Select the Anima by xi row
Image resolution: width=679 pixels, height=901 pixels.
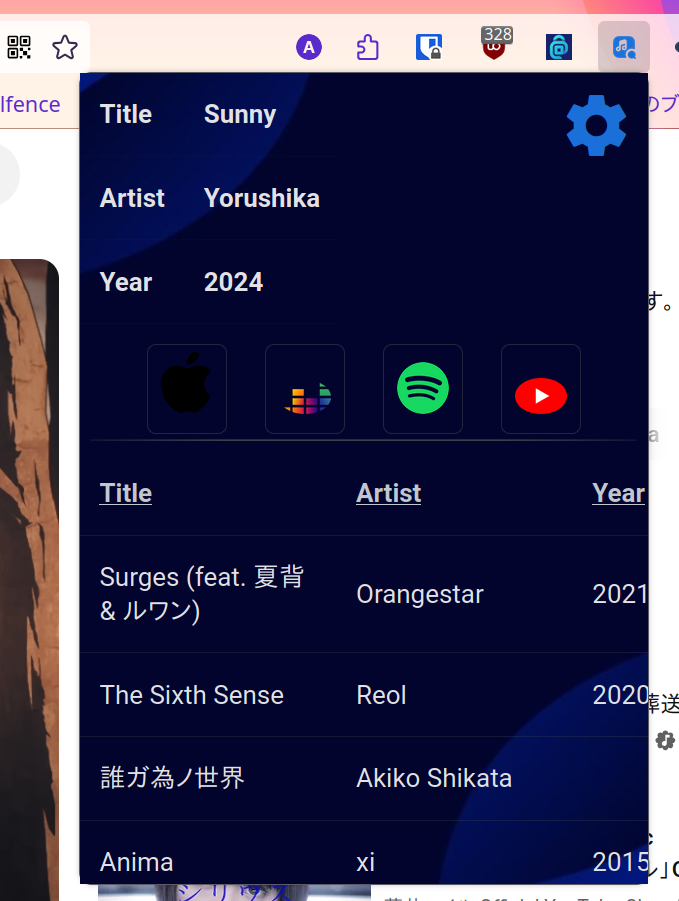tap(364, 853)
